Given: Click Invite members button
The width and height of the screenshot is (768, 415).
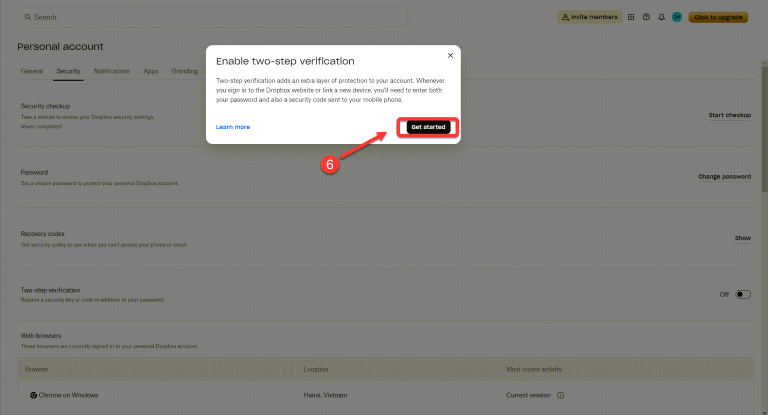Looking at the screenshot, I should tap(589, 17).
